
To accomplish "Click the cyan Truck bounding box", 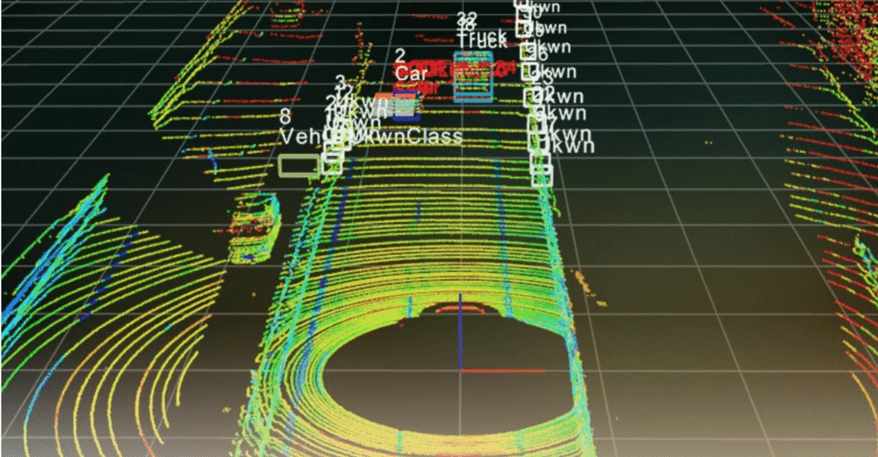I will coord(473,77).
